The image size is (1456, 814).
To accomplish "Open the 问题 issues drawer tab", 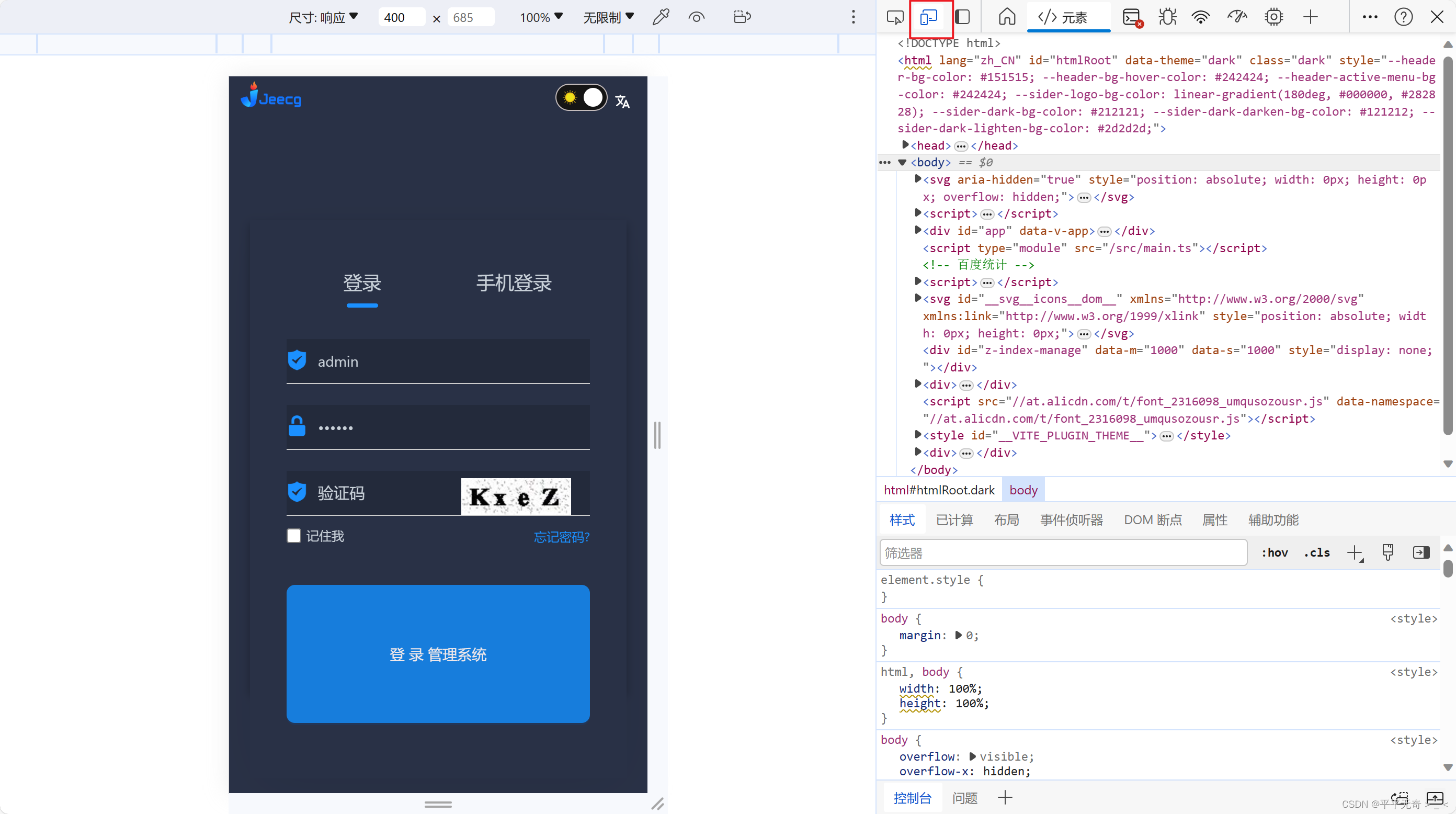I will (964, 798).
